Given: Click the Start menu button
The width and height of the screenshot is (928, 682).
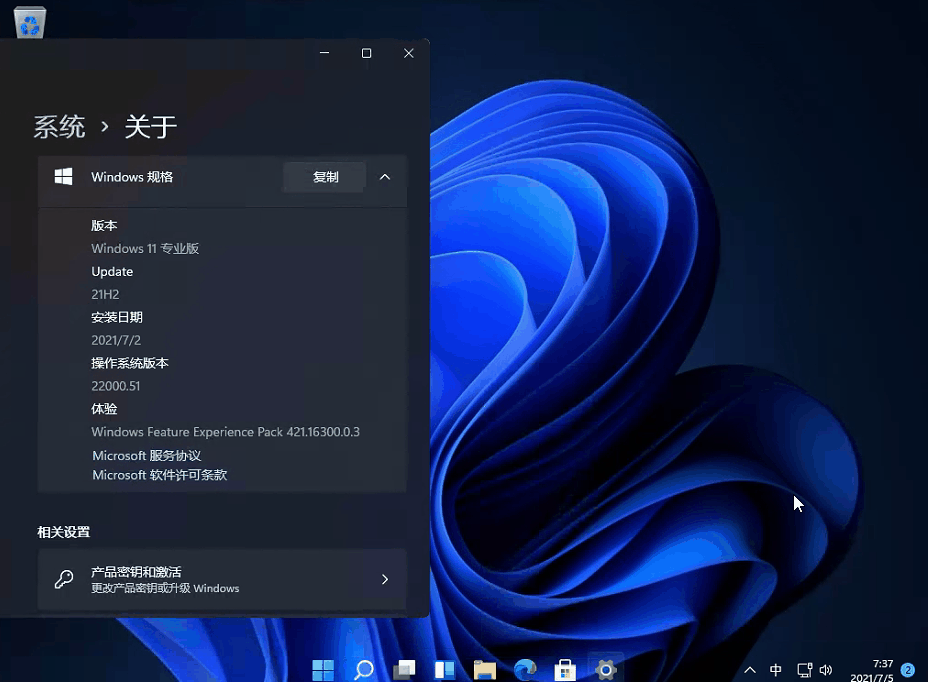Looking at the screenshot, I should tap(322, 668).
